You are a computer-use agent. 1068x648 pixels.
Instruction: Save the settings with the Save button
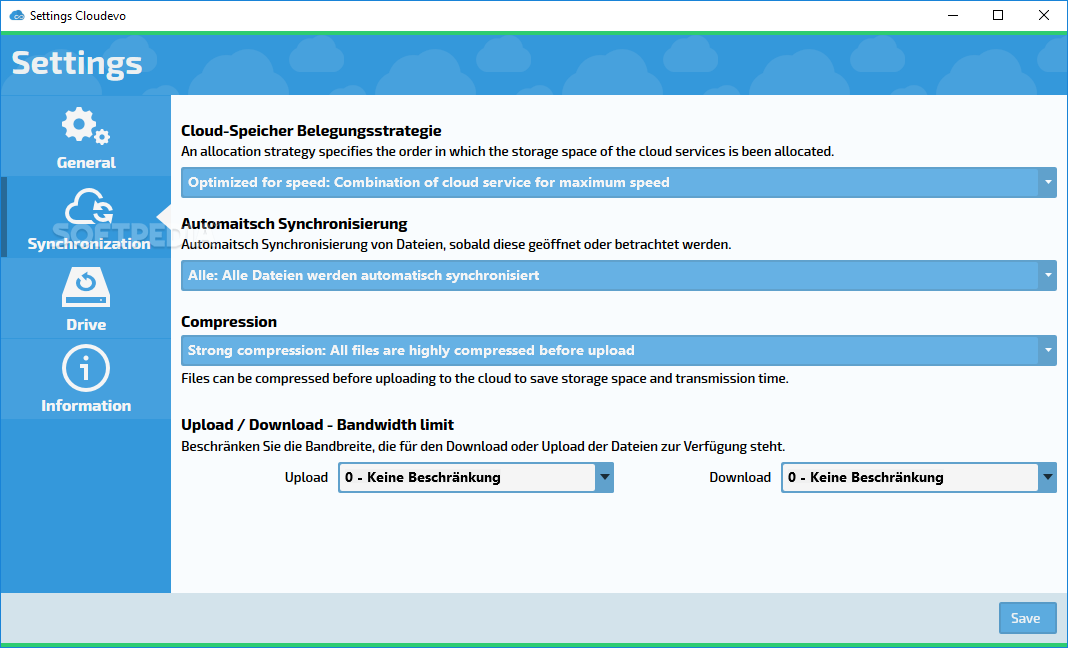1027,618
